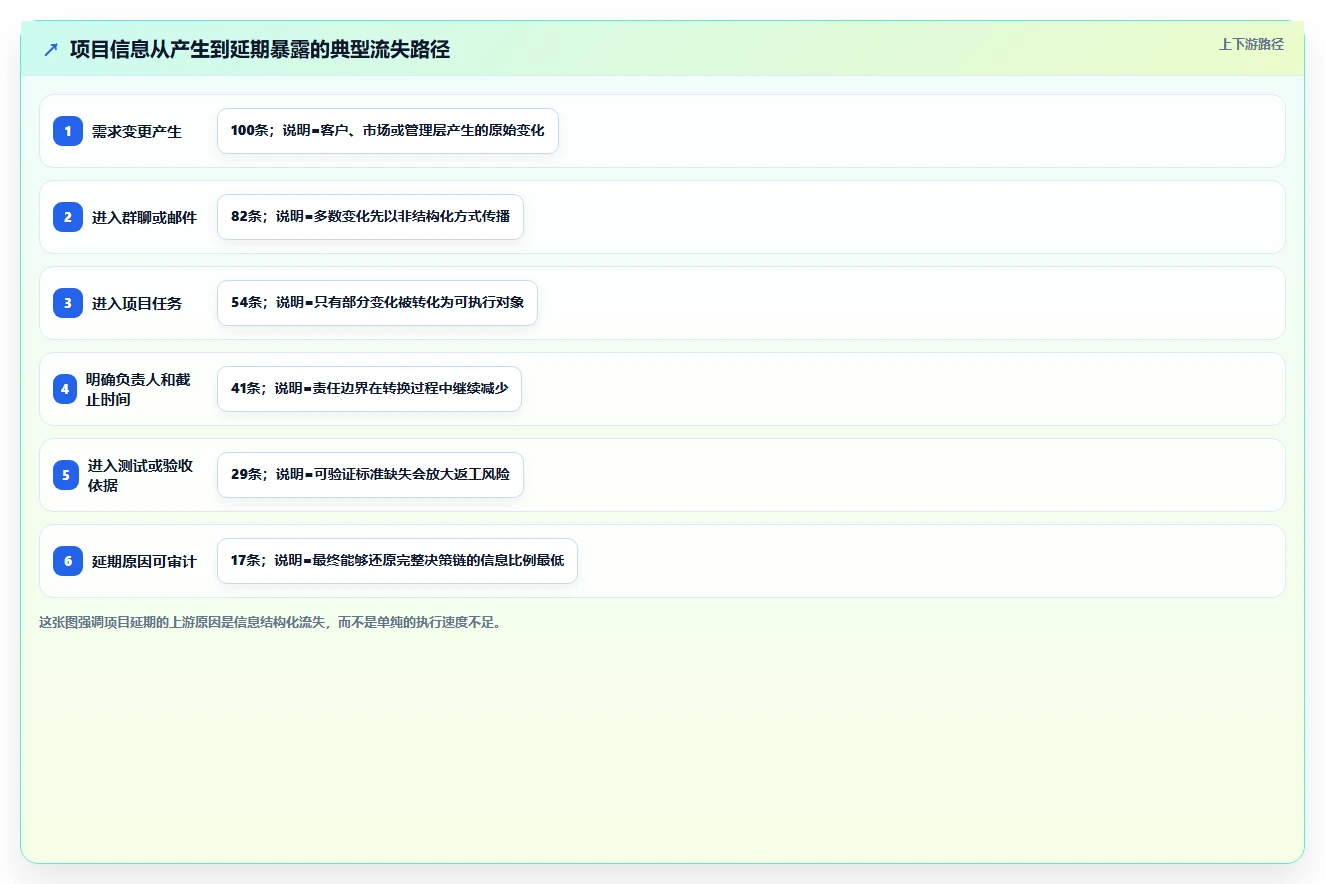Click step number badge 6
This screenshot has width=1325, height=884.
pyautogui.click(x=68, y=561)
